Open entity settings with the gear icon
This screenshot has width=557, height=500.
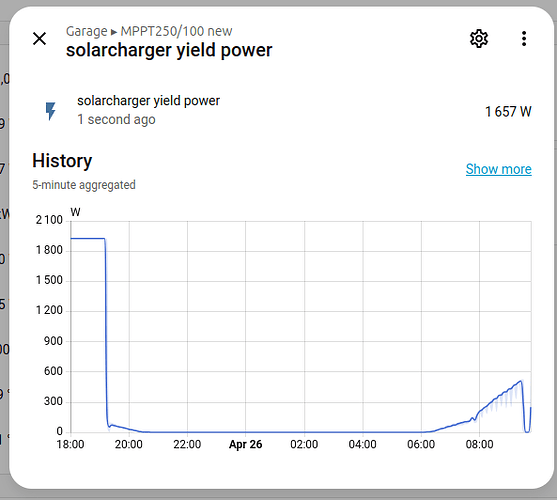pos(479,38)
